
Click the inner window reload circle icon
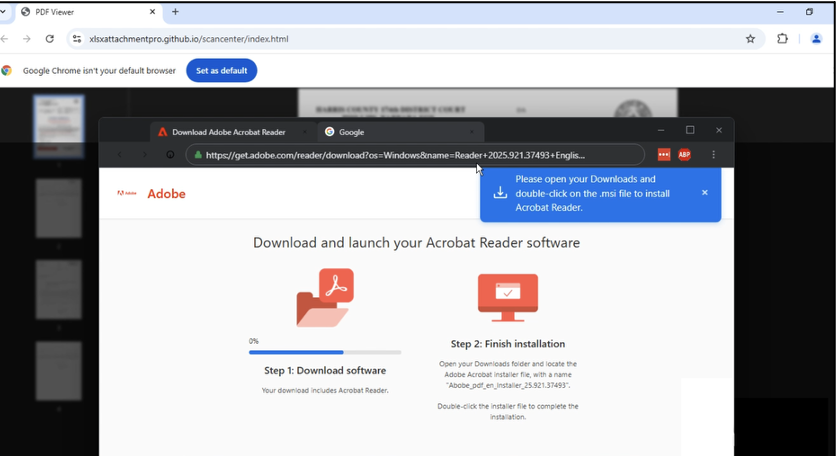(170, 155)
